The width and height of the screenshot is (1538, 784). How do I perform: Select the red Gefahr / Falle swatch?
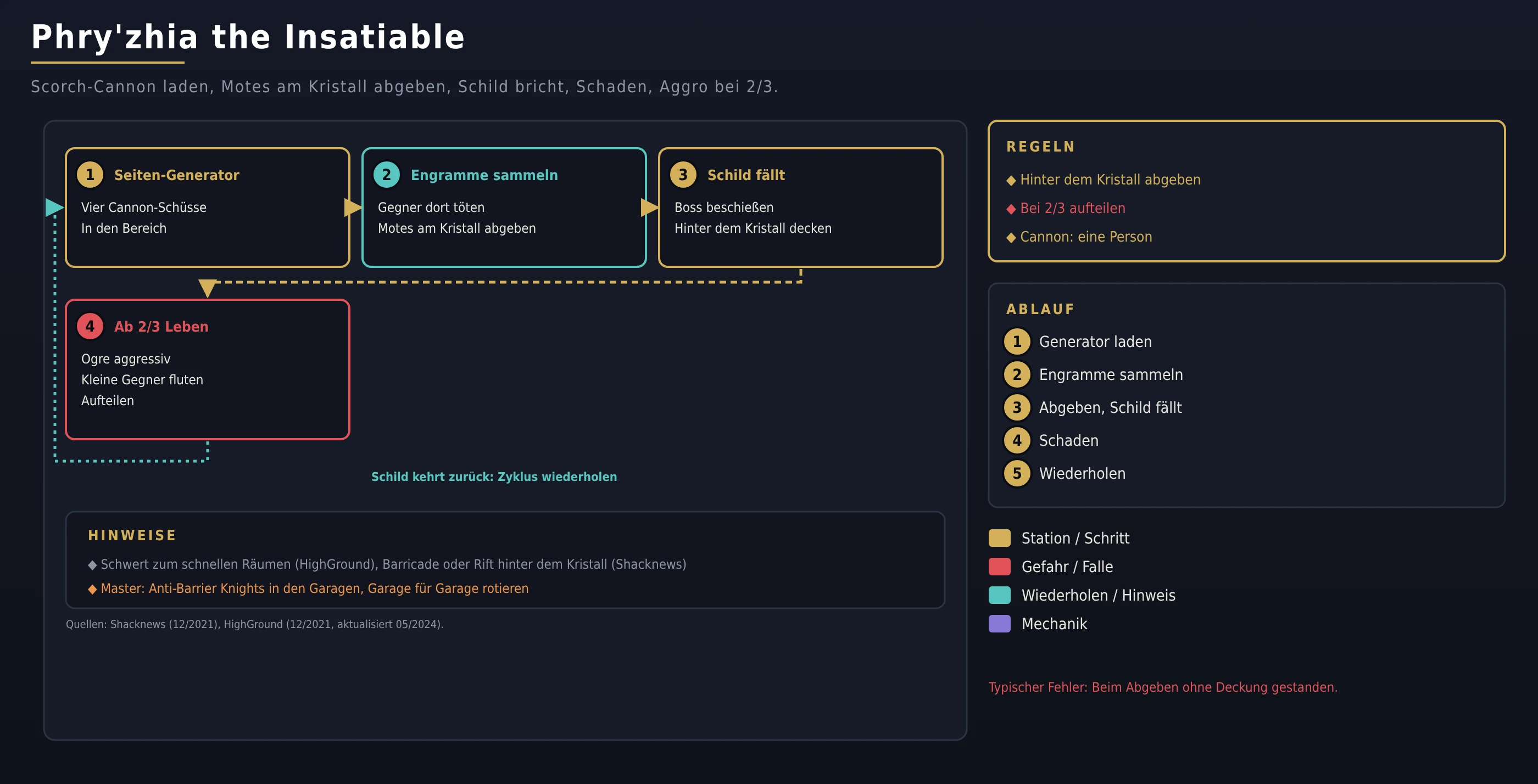[x=1000, y=567]
